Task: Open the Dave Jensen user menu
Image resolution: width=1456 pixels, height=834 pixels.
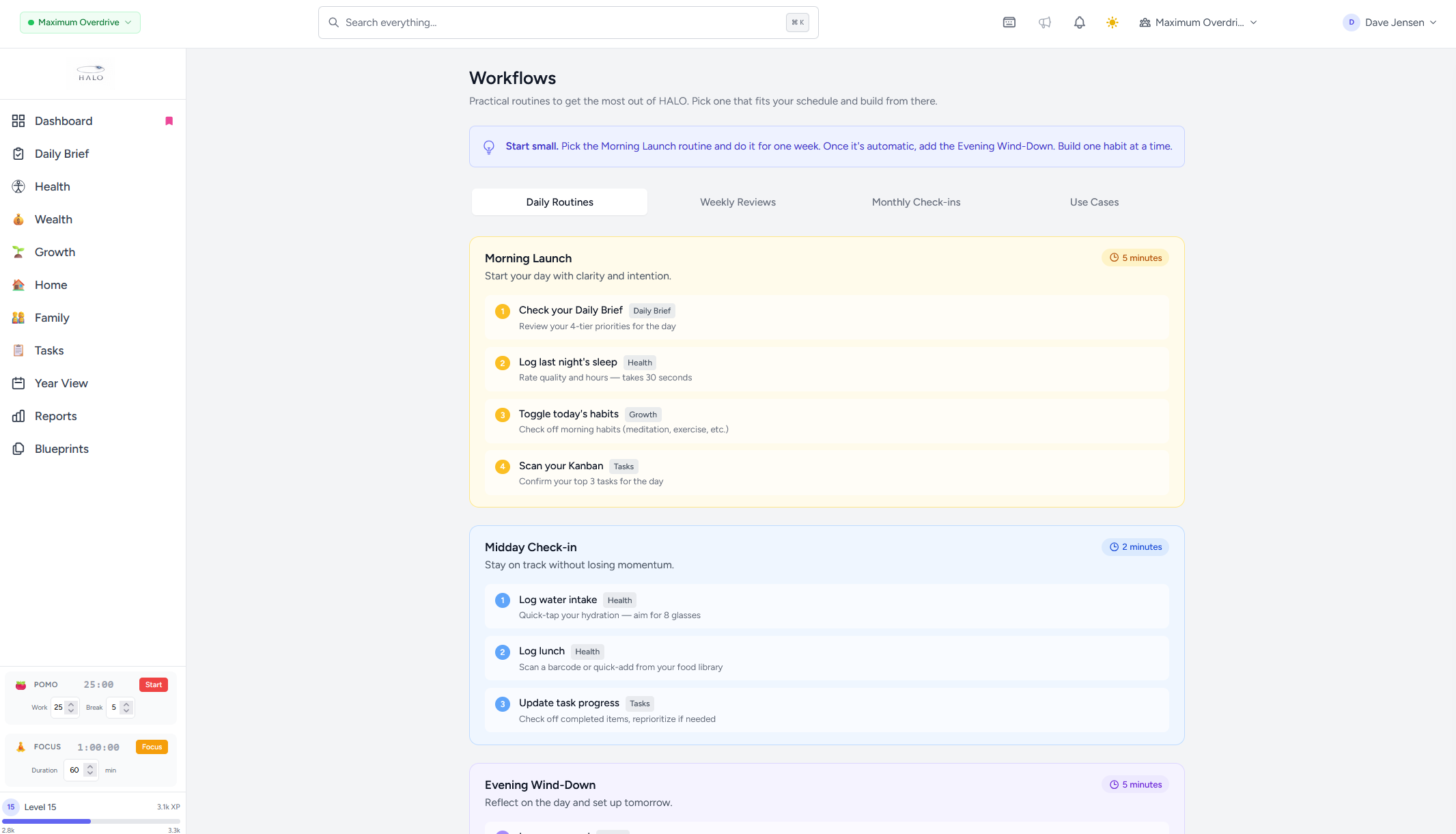Action: (x=1390, y=23)
